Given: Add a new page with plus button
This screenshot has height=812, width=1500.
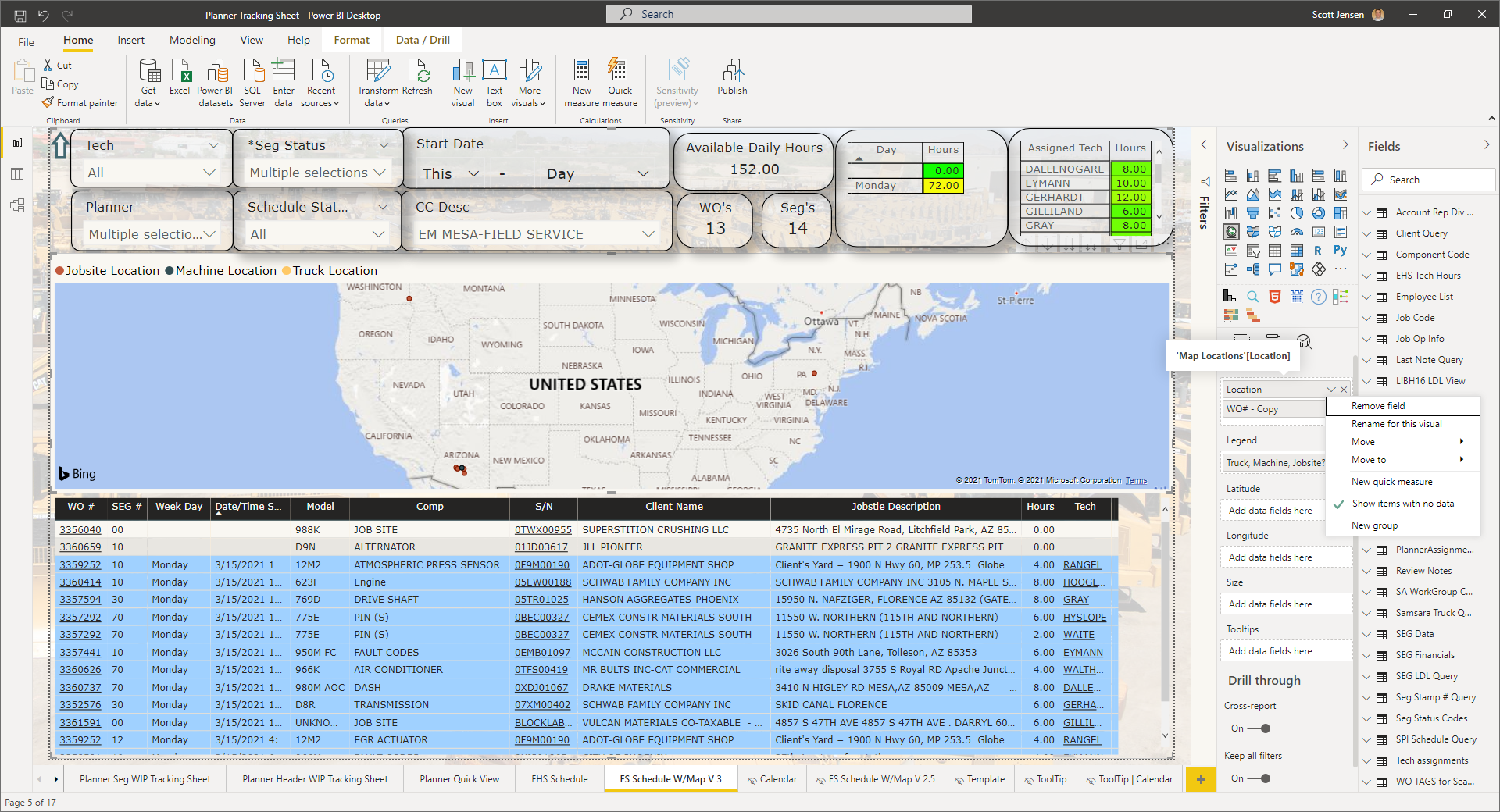Looking at the screenshot, I should tap(1201, 779).
